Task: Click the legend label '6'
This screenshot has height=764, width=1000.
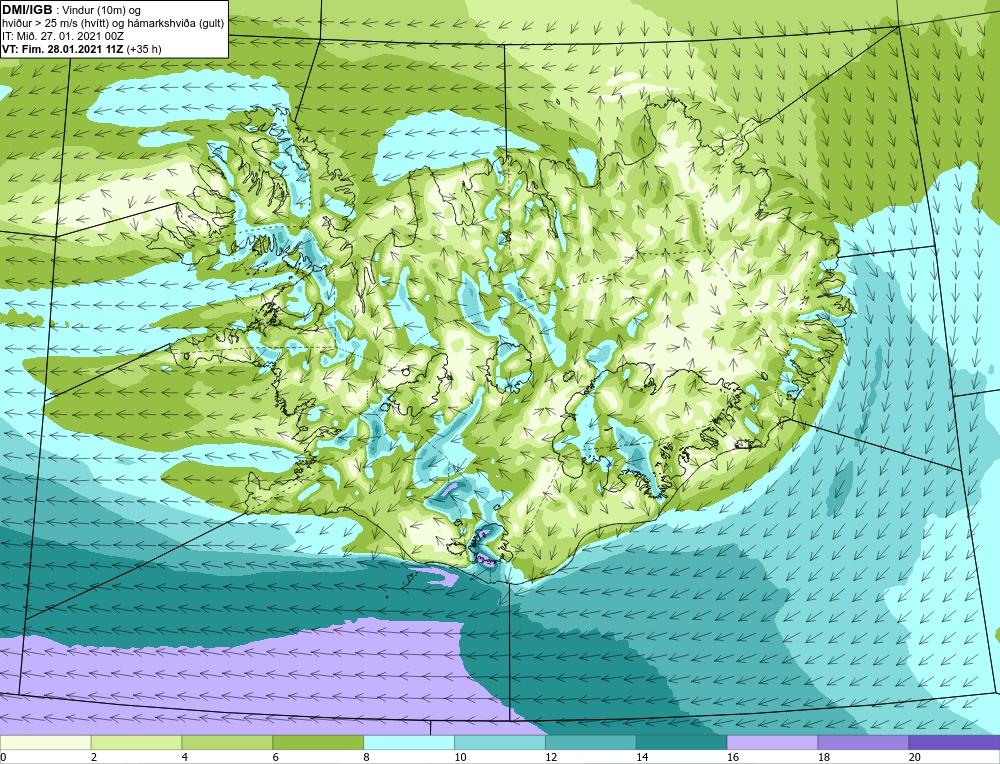Action: tap(276, 757)
